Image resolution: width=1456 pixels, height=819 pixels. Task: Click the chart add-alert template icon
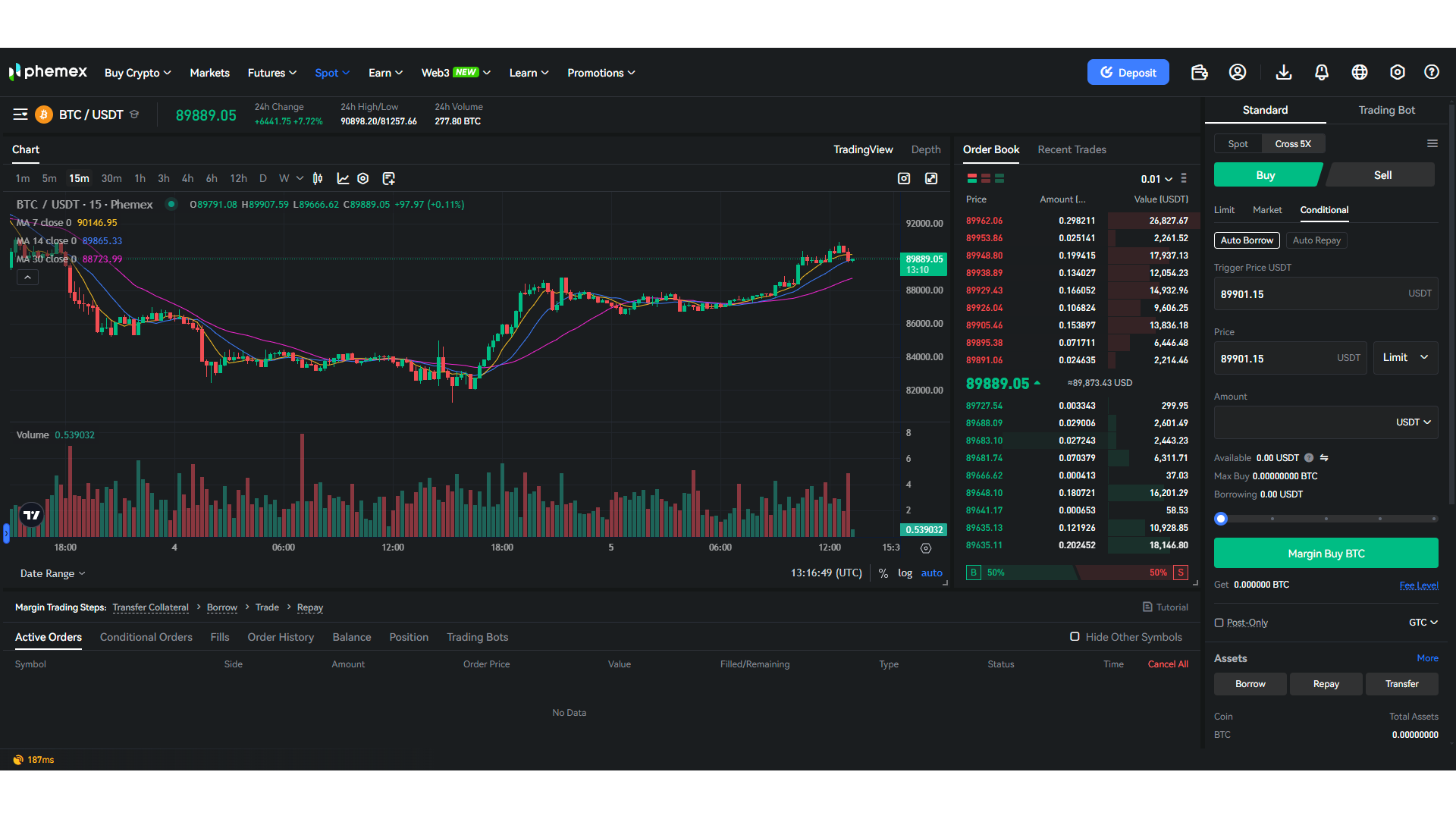[x=388, y=179]
